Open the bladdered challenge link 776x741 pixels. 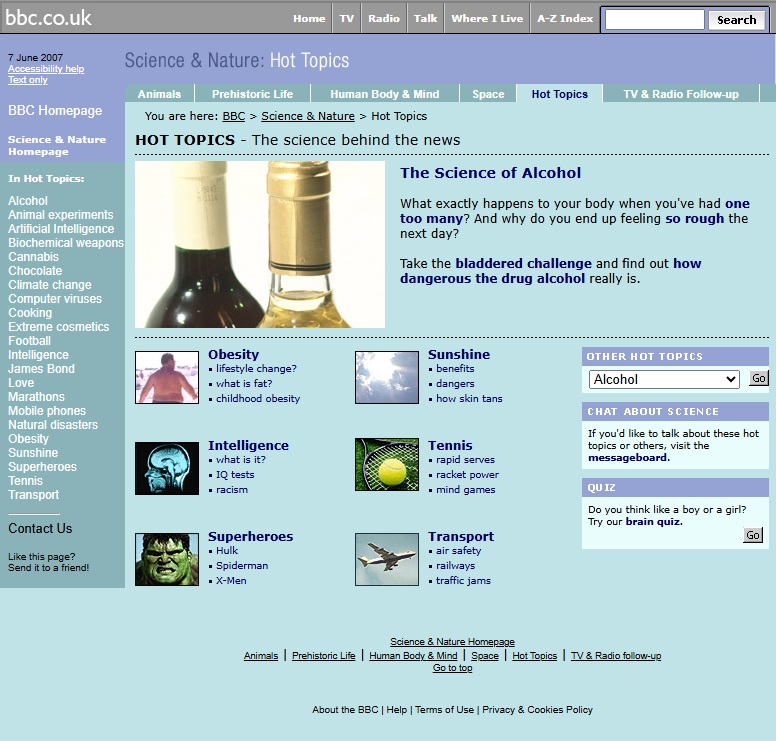pyautogui.click(x=524, y=263)
